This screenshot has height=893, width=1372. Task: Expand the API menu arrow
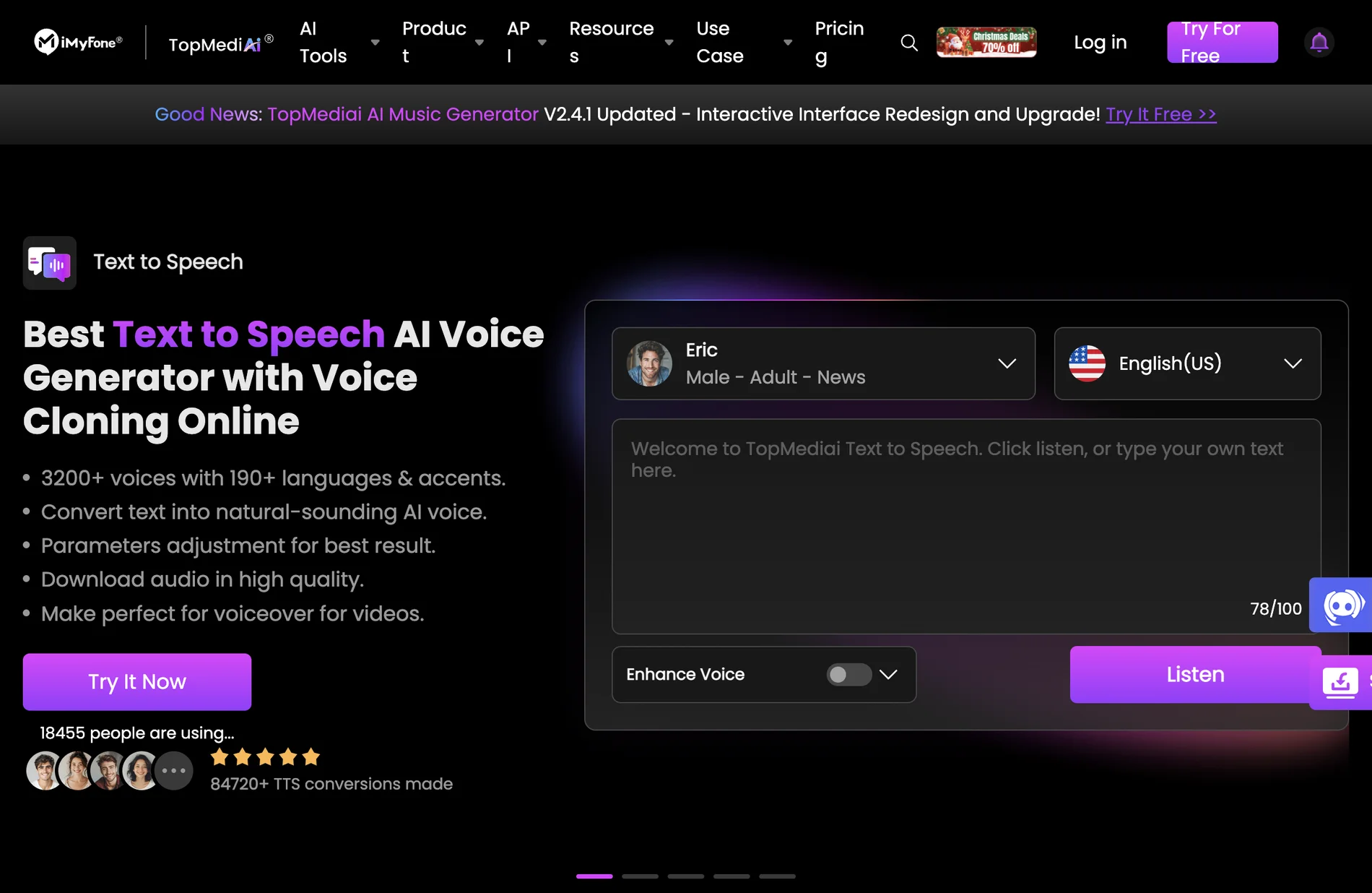[542, 43]
